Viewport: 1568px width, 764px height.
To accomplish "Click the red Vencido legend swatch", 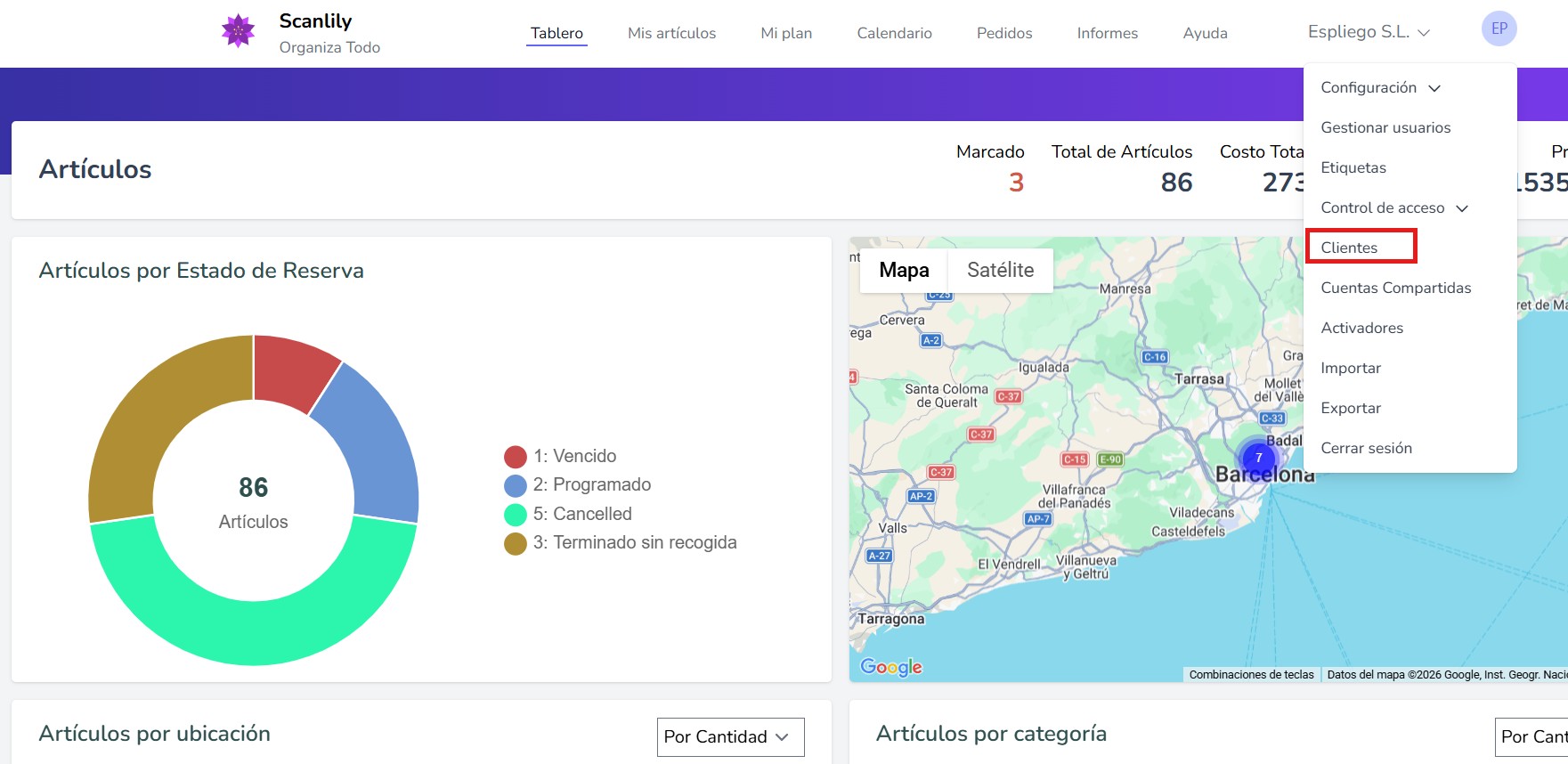I will pyautogui.click(x=516, y=457).
